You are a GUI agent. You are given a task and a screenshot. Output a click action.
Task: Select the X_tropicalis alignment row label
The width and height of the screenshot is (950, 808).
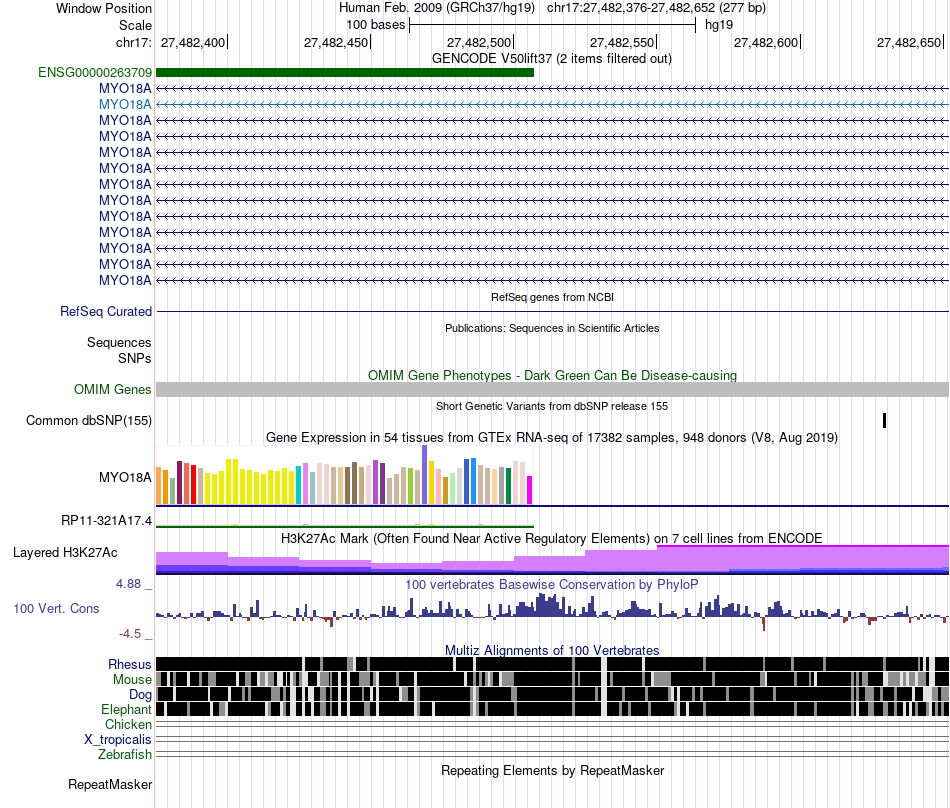118,740
